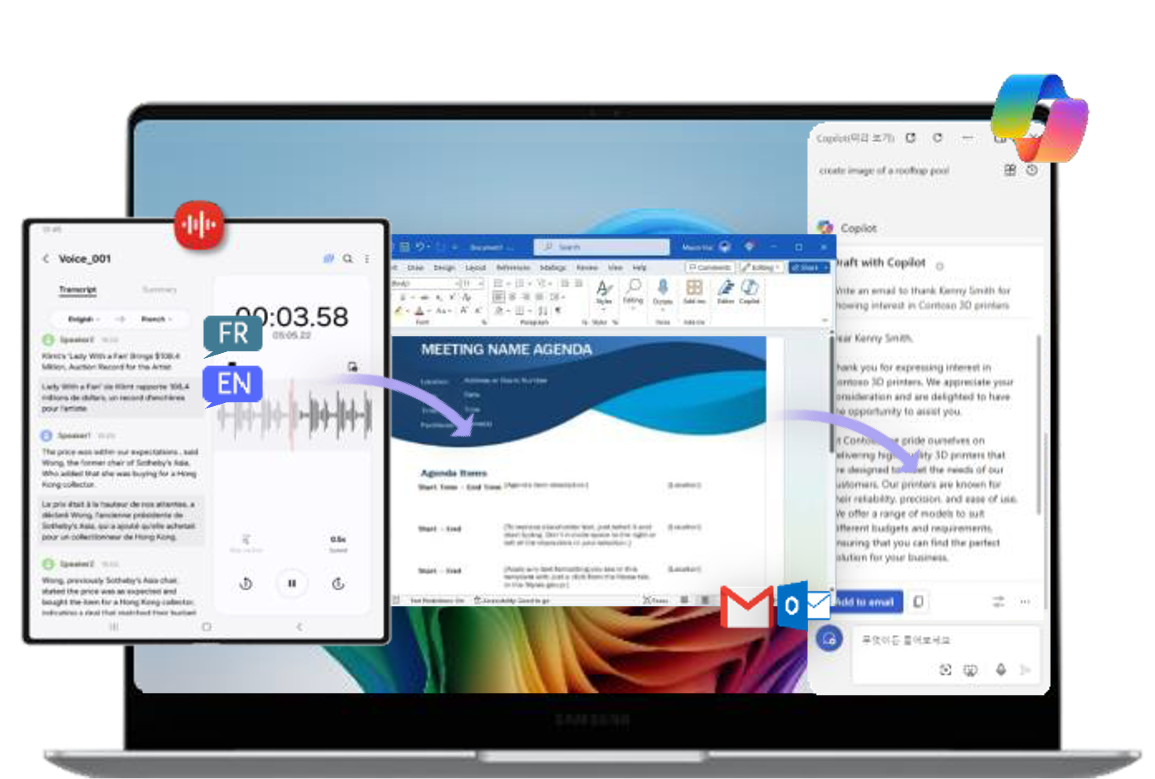Screen dimensions: 1155x779
Task: Switch to the Summary tab in the recorder
Action: point(159,290)
